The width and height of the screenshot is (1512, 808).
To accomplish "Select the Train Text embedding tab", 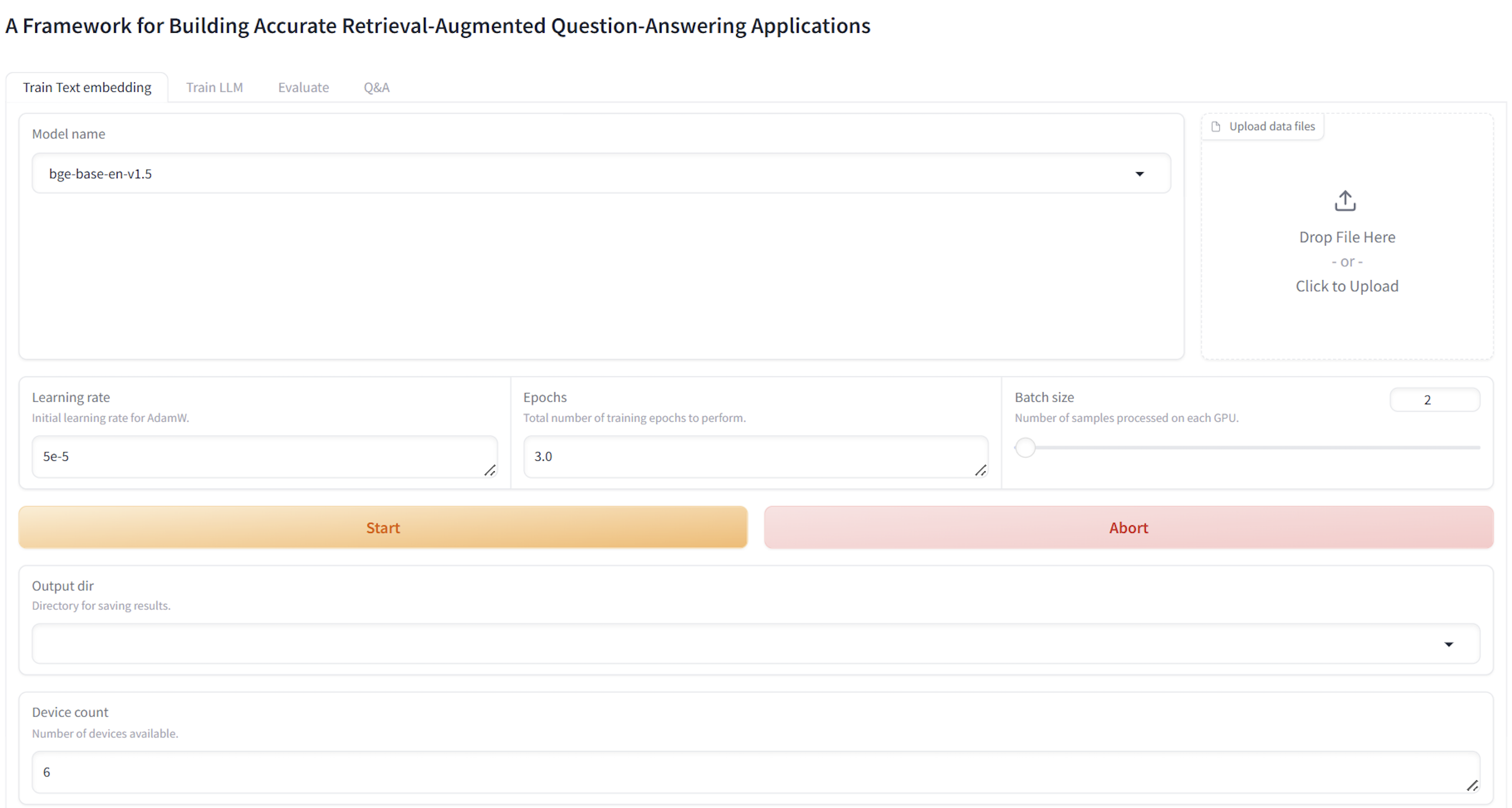I will pos(87,87).
